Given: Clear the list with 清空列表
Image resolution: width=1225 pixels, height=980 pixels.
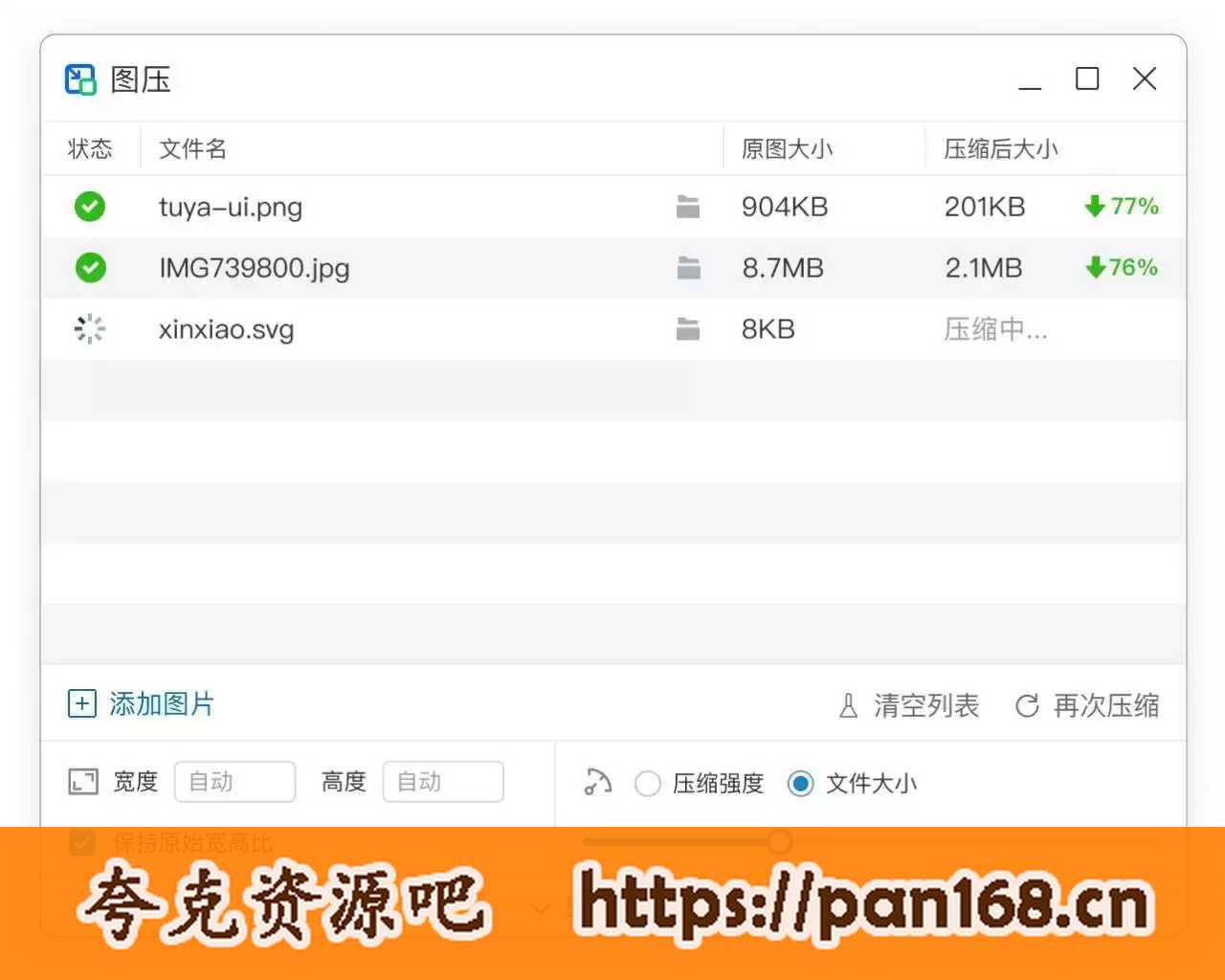Looking at the screenshot, I should click(926, 705).
